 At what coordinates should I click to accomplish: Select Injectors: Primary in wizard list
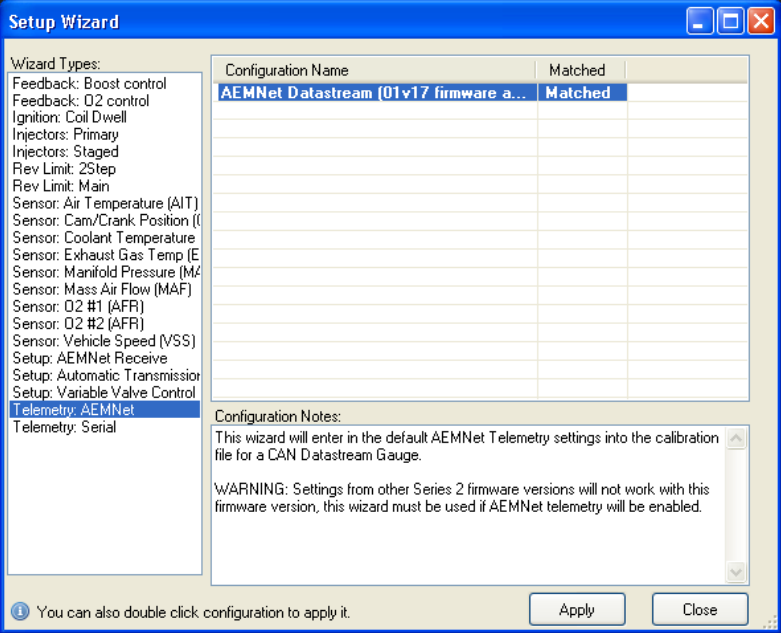[65, 135]
